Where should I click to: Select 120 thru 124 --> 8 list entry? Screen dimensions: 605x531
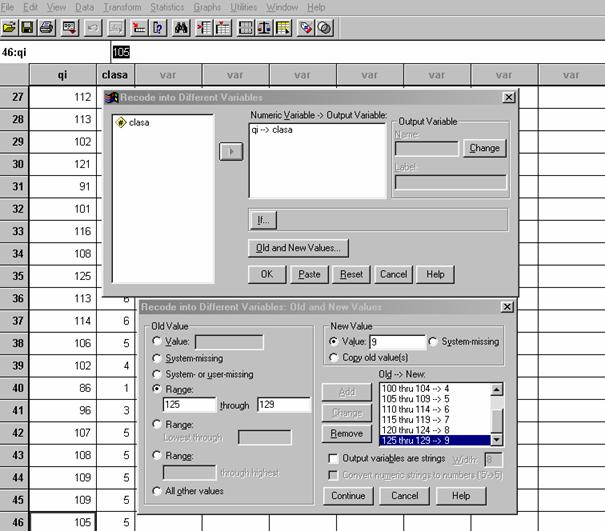[x=432, y=429]
